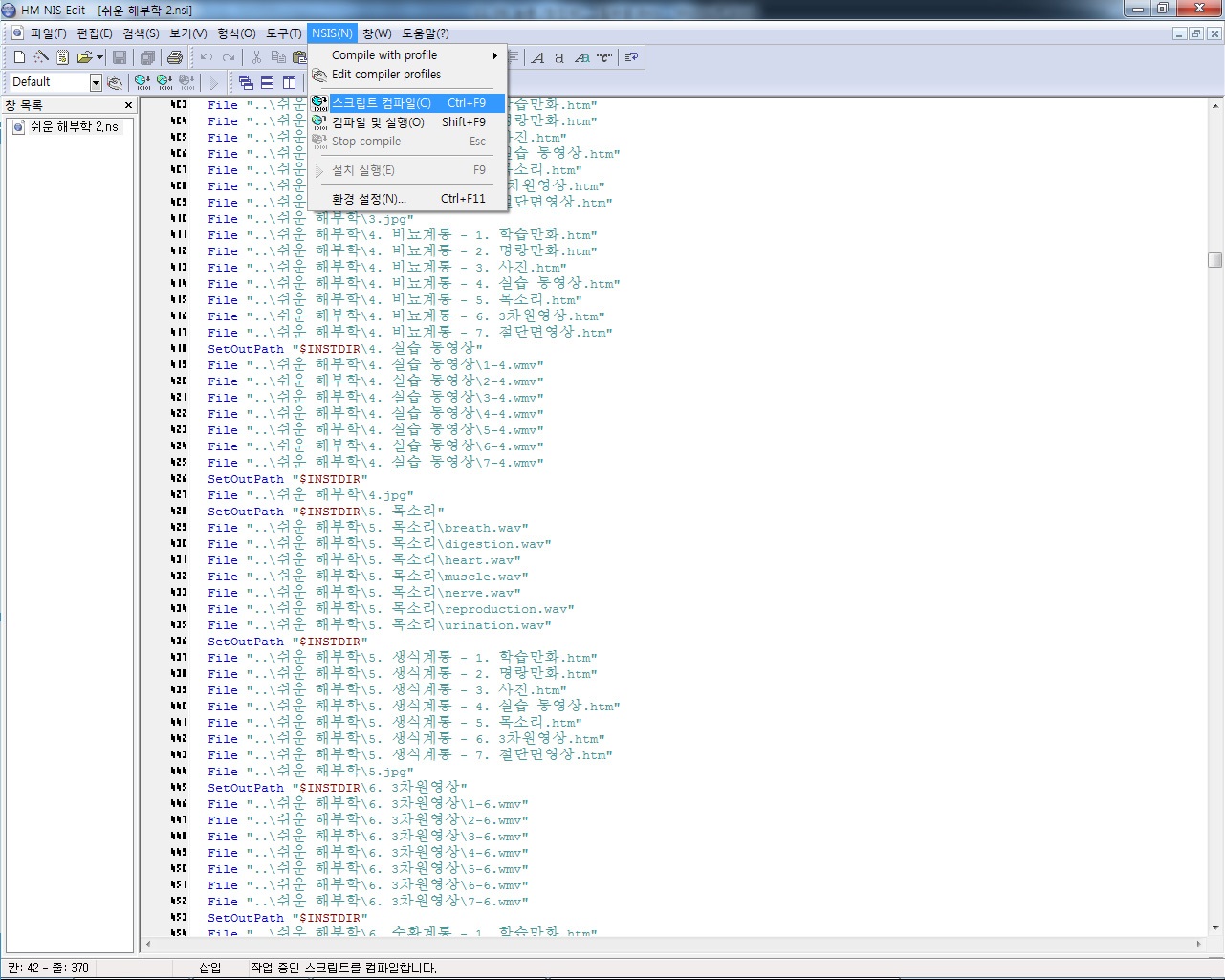Click the line containing breath.wav
1225x980 pixels.
[367, 528]
